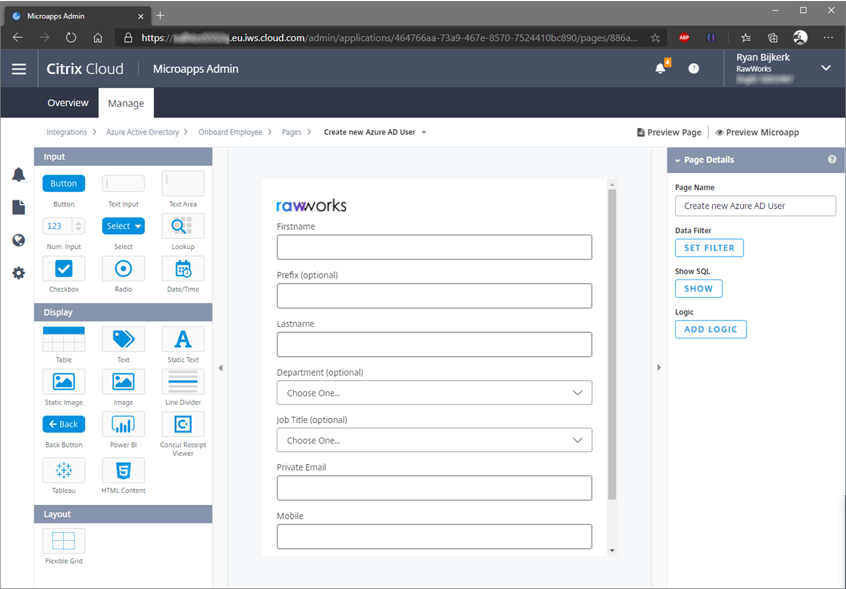This screenshot has width=846, height=589.
Task: Click the Prefix (optional) input field
Action: 434,296
